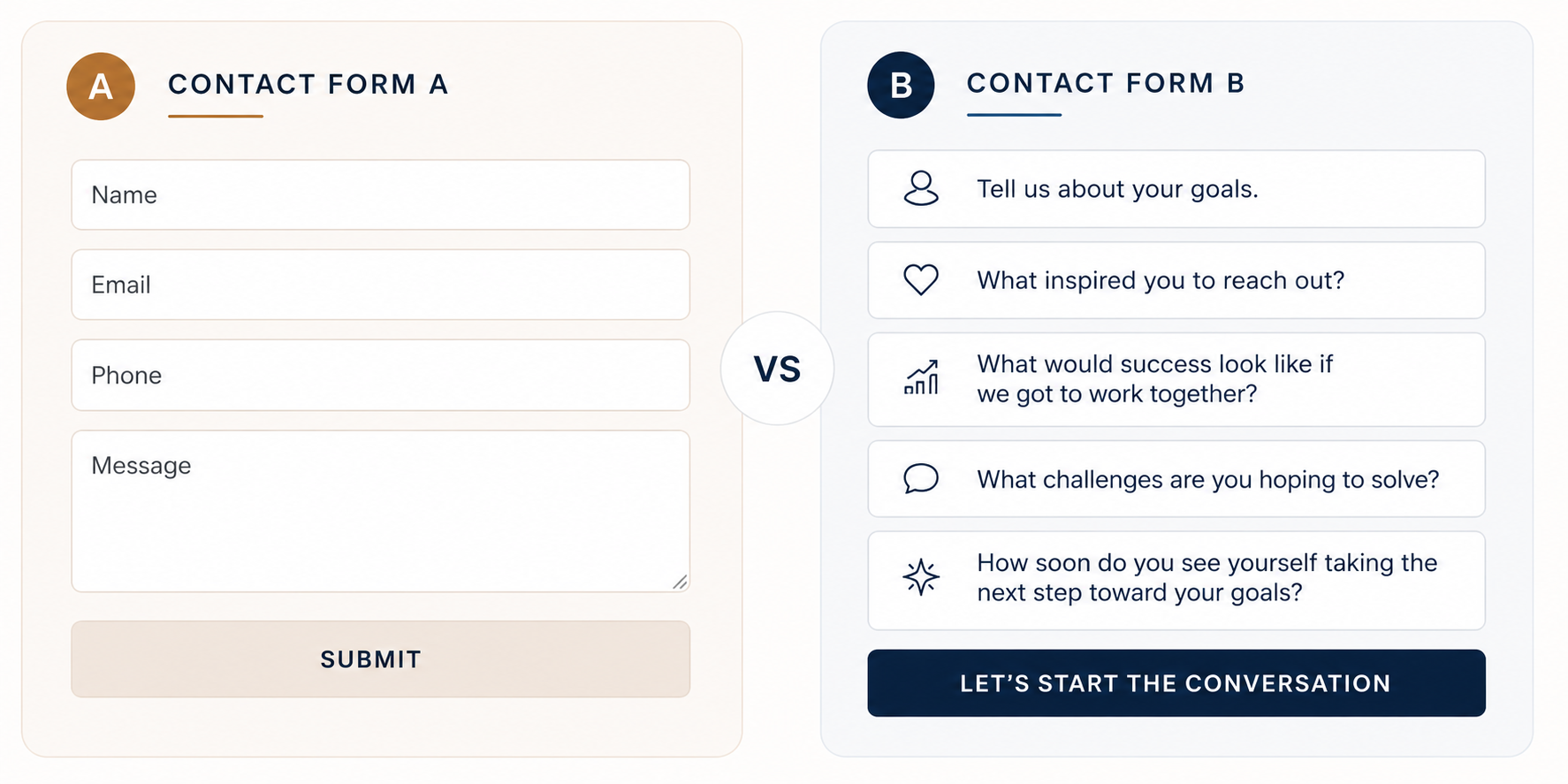The image size is (1568, 784).
Task: Click the person icon beside goals field
Action: pos(921,188)
